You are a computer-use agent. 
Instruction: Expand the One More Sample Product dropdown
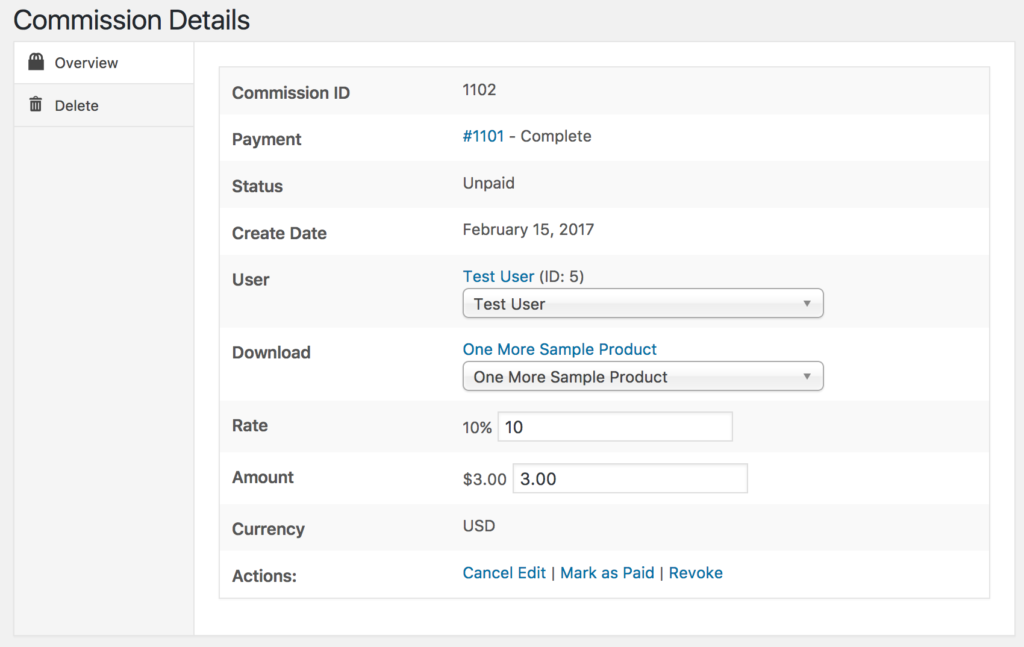point(643,377)
